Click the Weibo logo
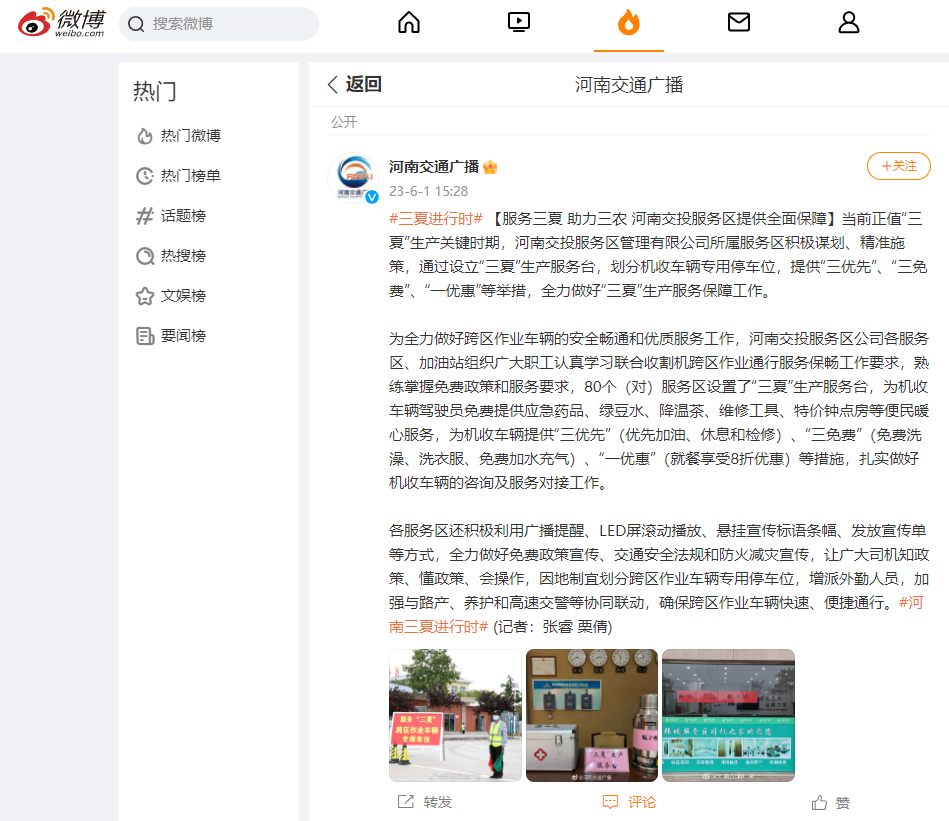This screenshot has width=949, height=821. tap(60, 23)
